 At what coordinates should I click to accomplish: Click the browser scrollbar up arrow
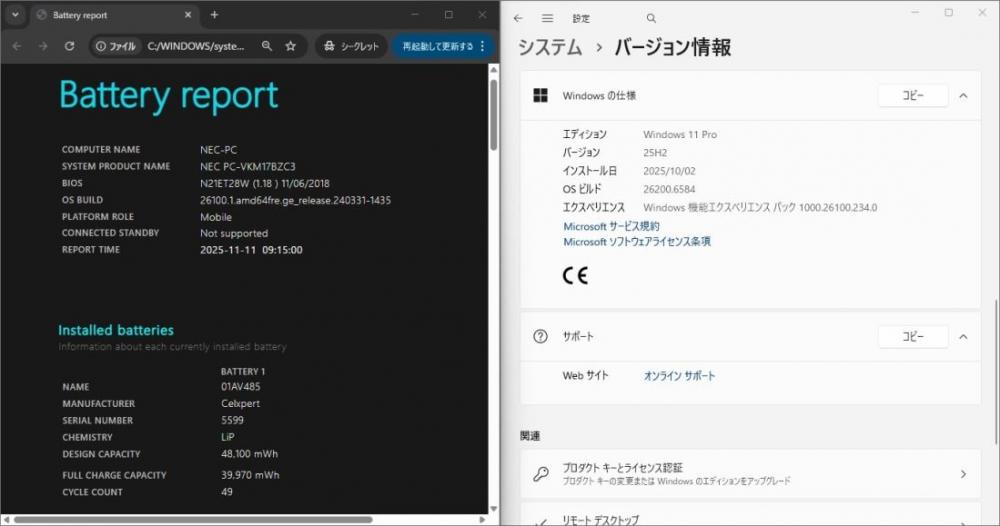[493, 69]
